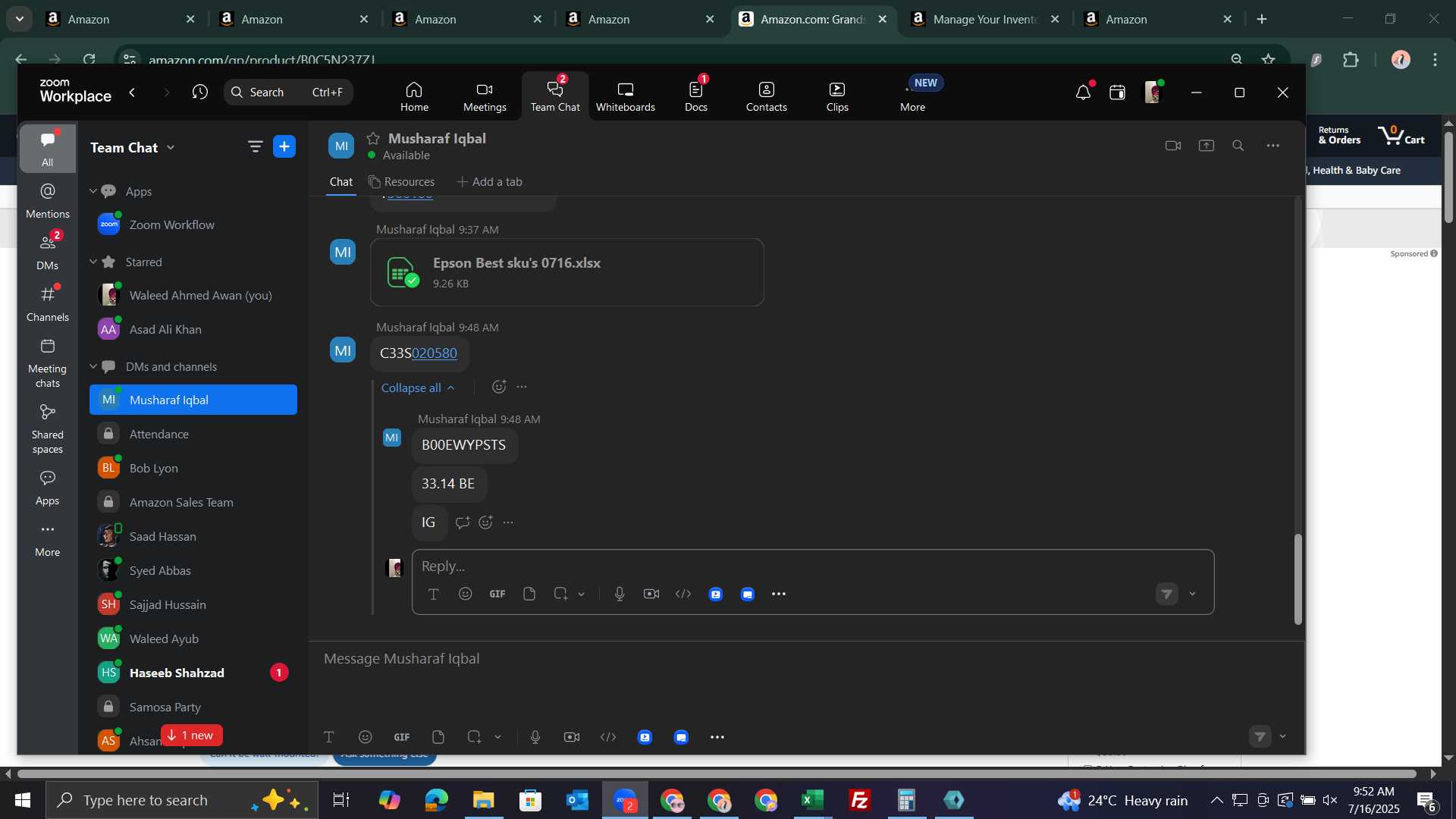Open the sidebar More options

[x=48, y=540]
